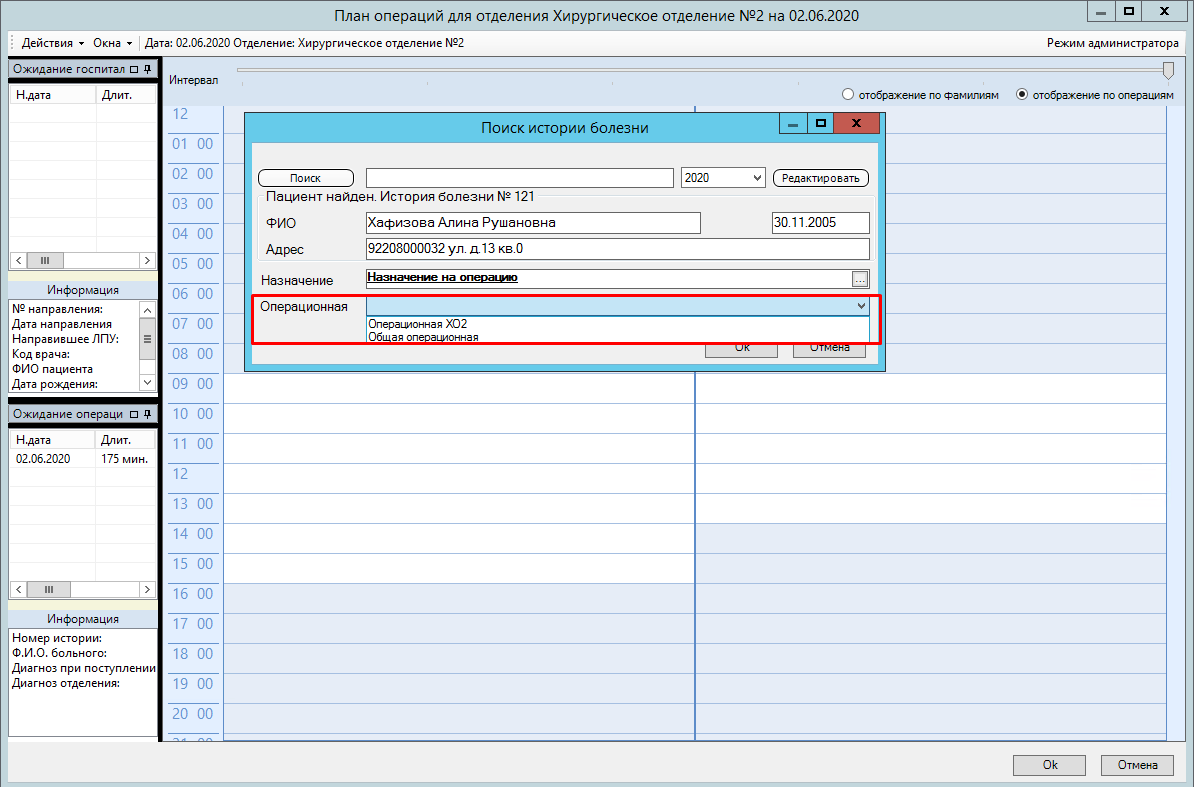Image resolution: width=1194 pixels, height=787 pixels.
Task: Choose Операционная ХО2 from the list
Action: point(618,324)
